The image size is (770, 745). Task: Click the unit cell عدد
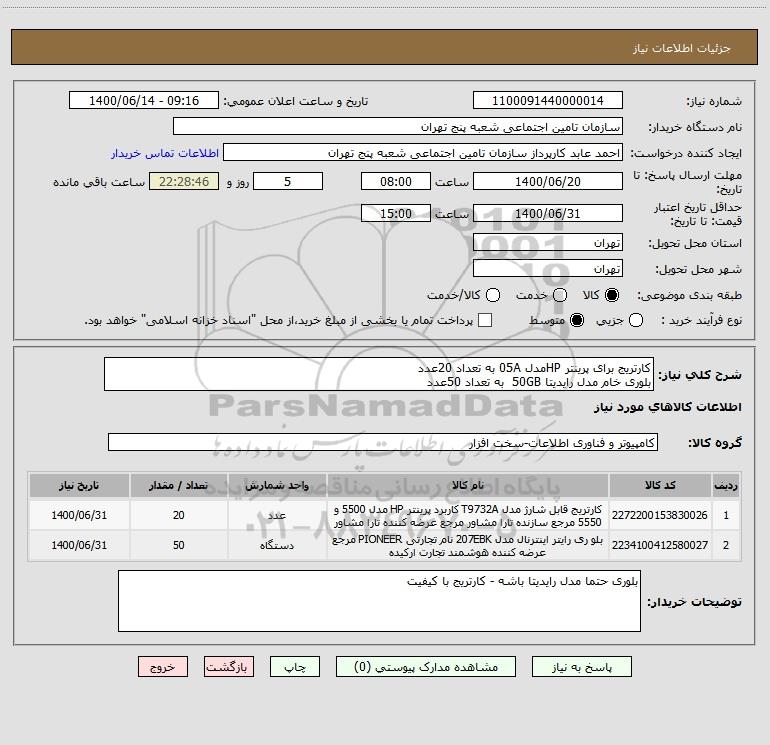[277, 515]
